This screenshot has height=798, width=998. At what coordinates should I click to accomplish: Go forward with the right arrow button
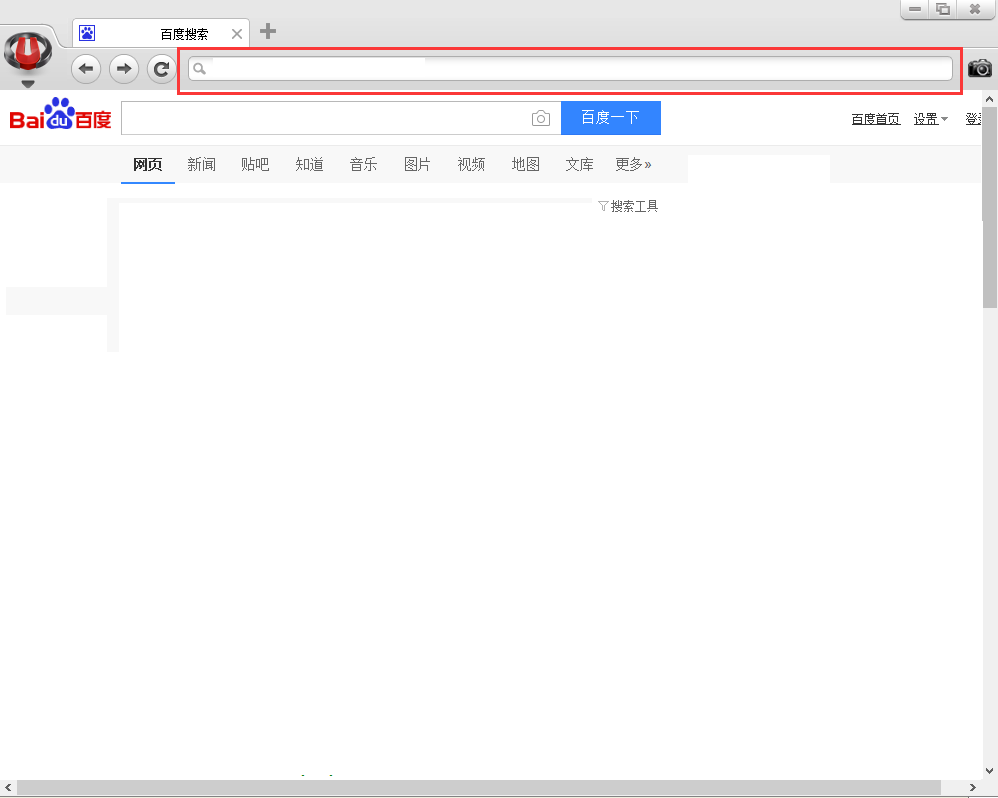pyautogui.click(x=124, y=69)
